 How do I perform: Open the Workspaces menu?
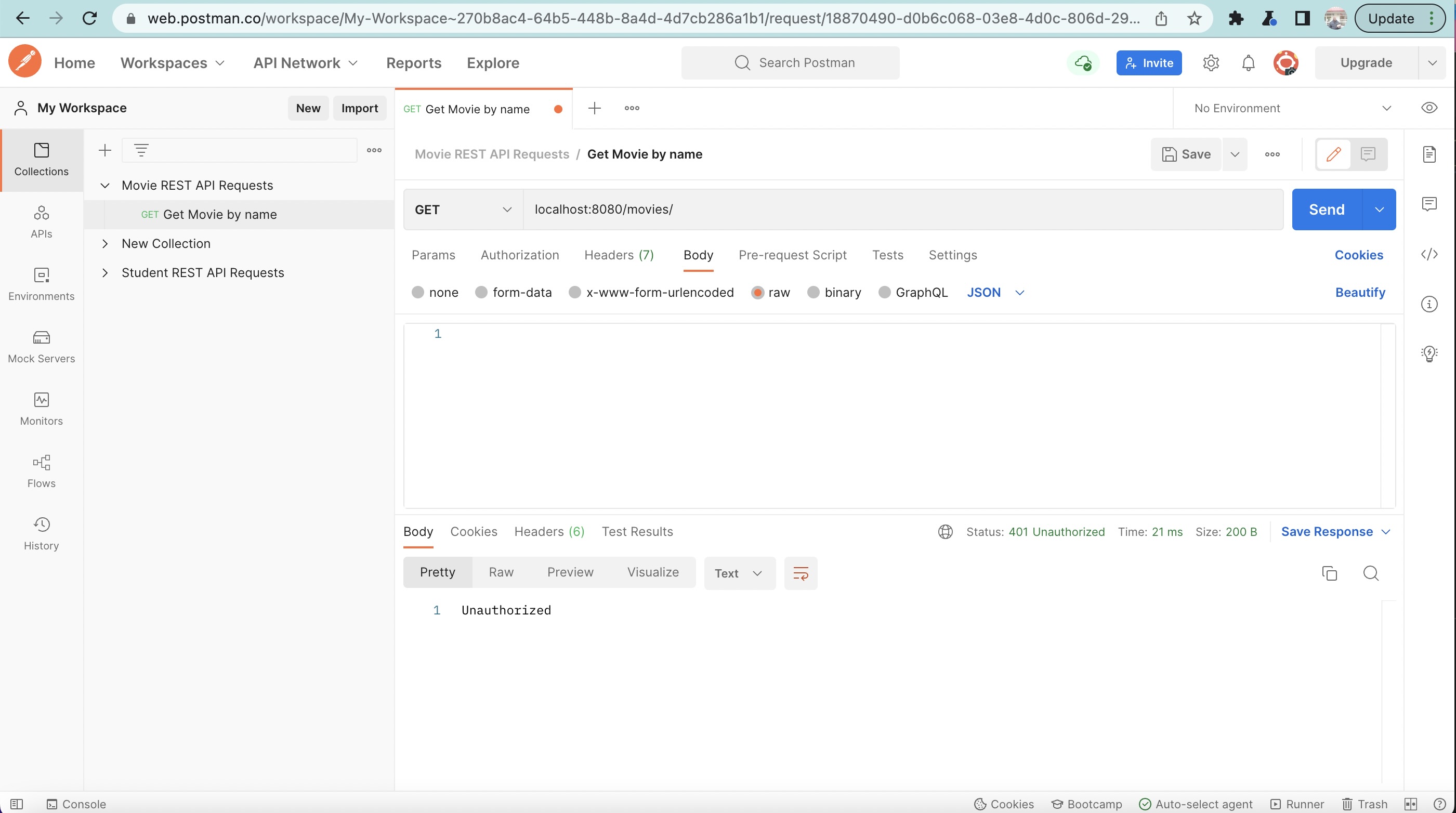(x=173, y=63)
